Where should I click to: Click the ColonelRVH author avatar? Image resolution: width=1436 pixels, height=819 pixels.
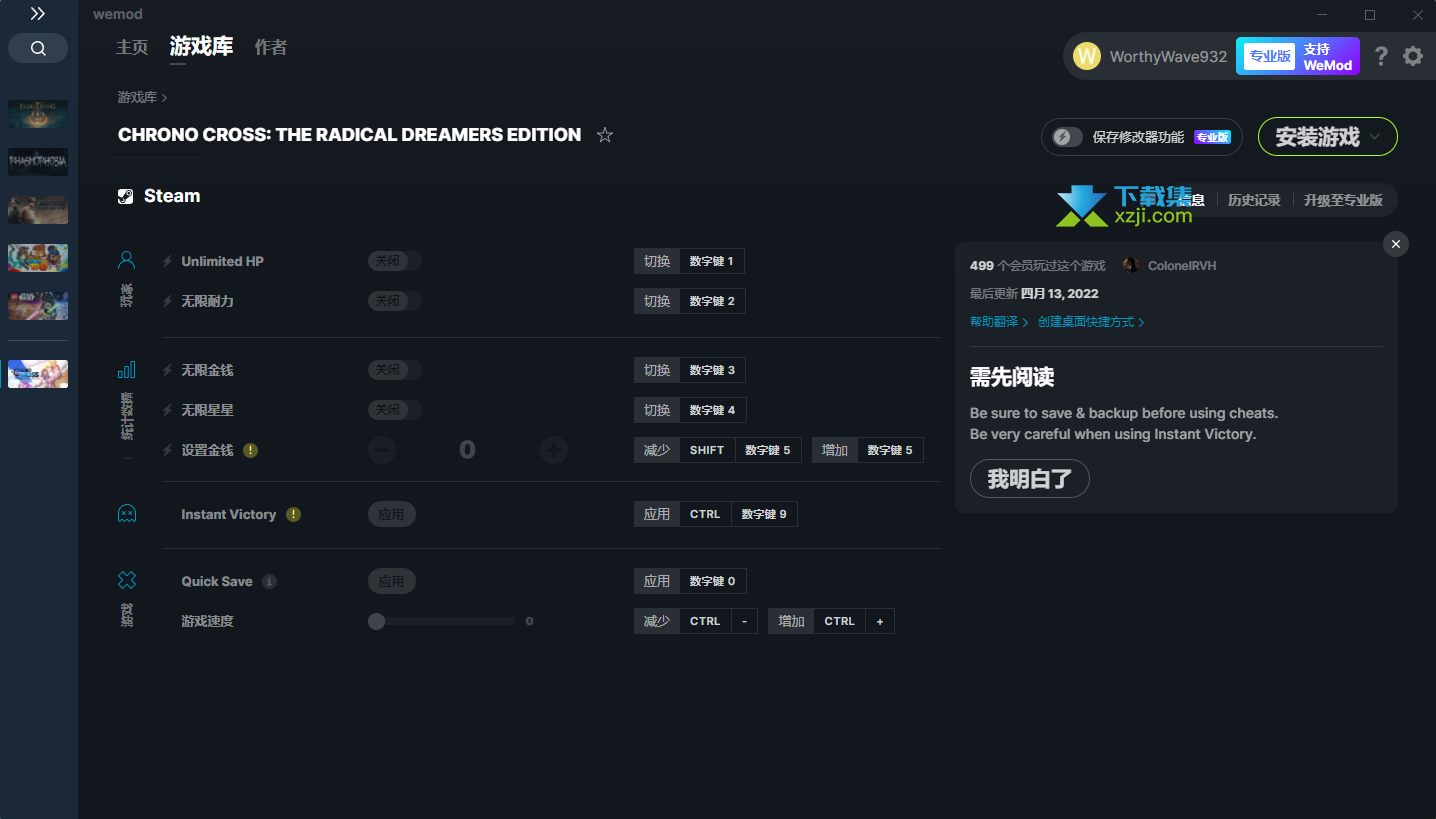[1131, 265]
